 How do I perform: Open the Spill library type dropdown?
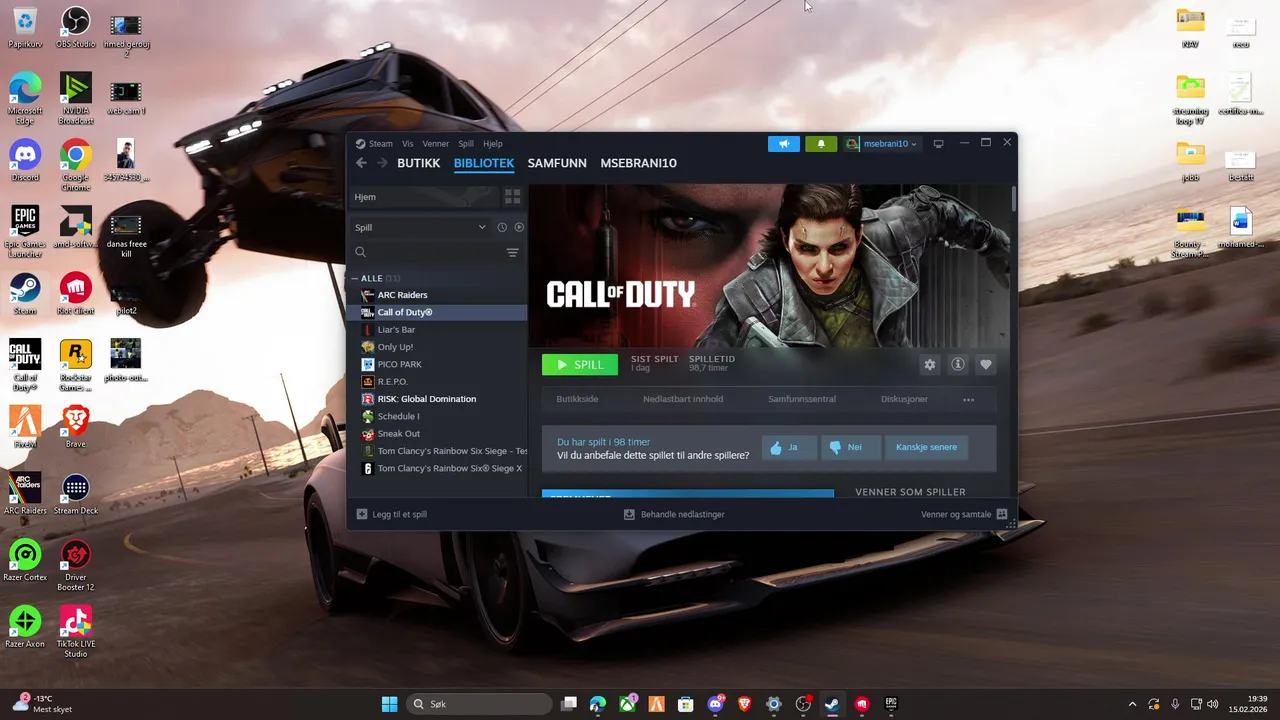(420, 227)
